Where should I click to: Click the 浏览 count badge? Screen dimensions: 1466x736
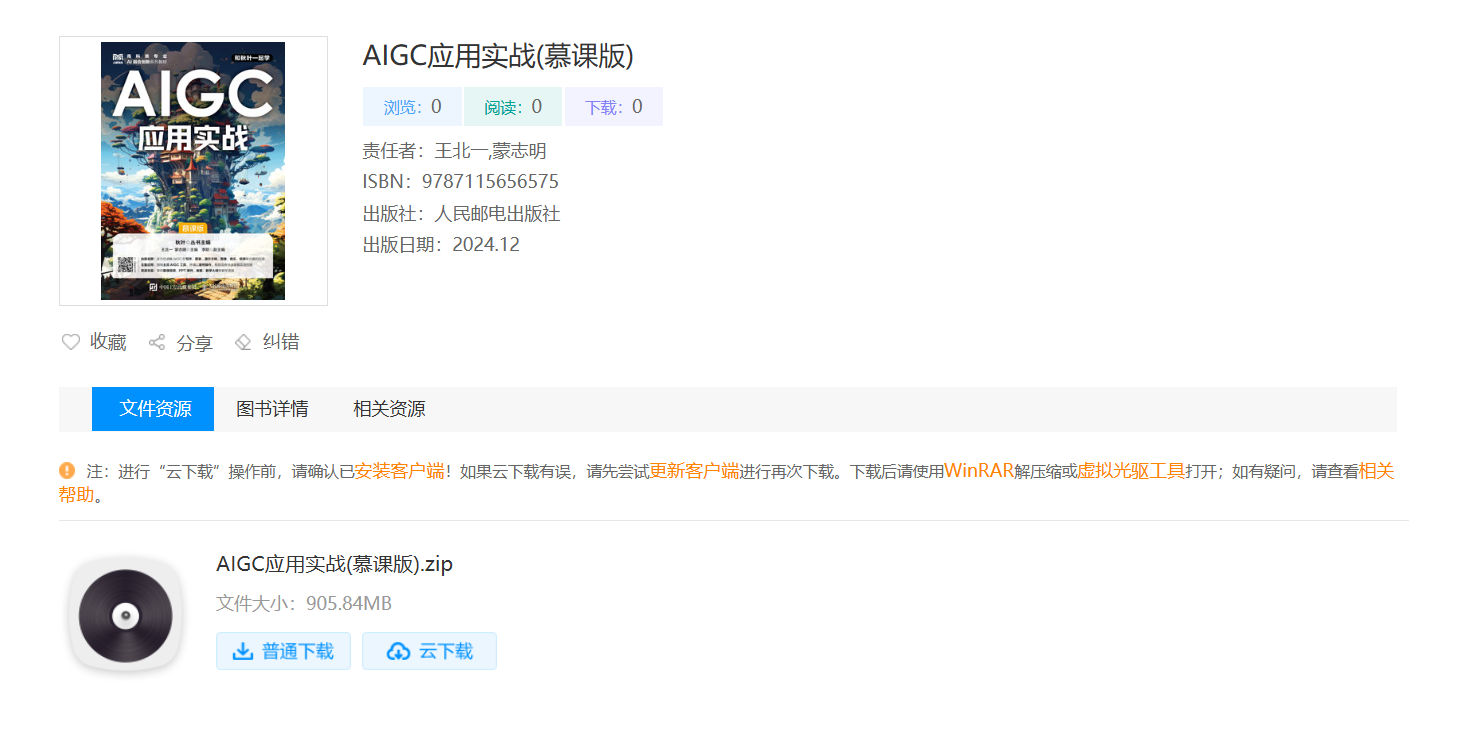click(412, 107)
